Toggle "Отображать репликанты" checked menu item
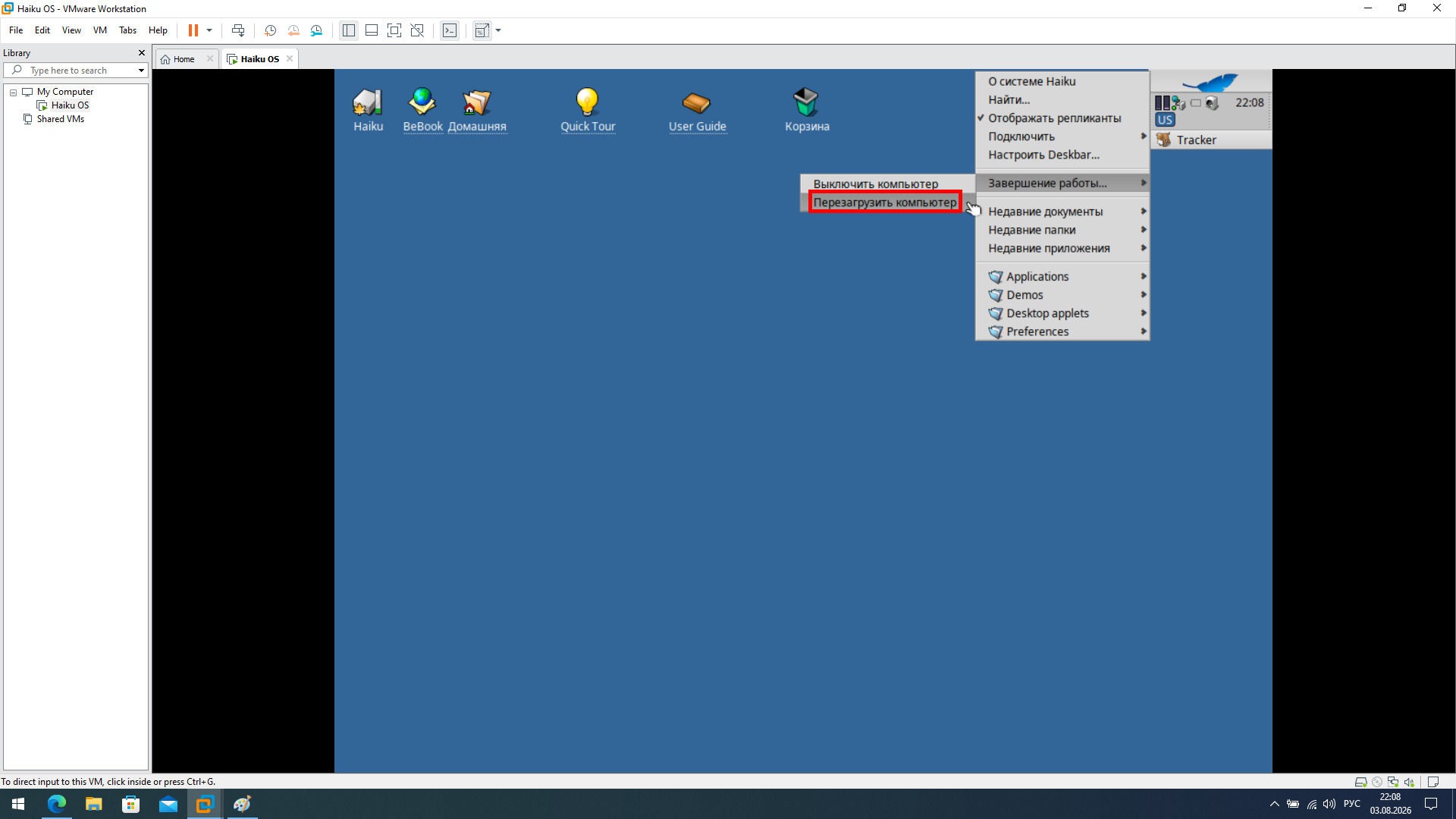The width and height of the screenshot is (1456, 819). (x=1062, y=118)
